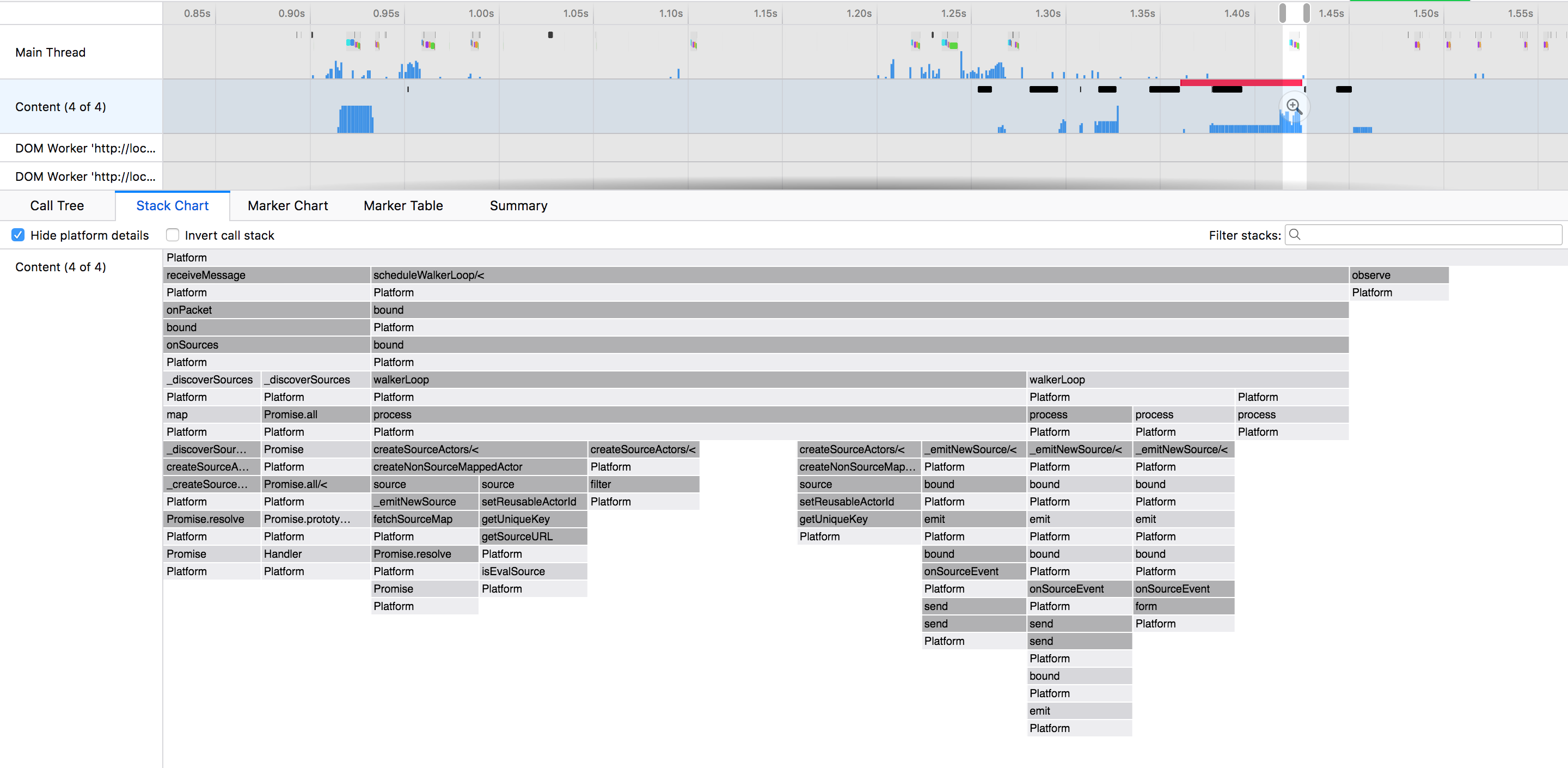
Task: Switch to the Call Tree tab
Action: [x=57, y=206]
